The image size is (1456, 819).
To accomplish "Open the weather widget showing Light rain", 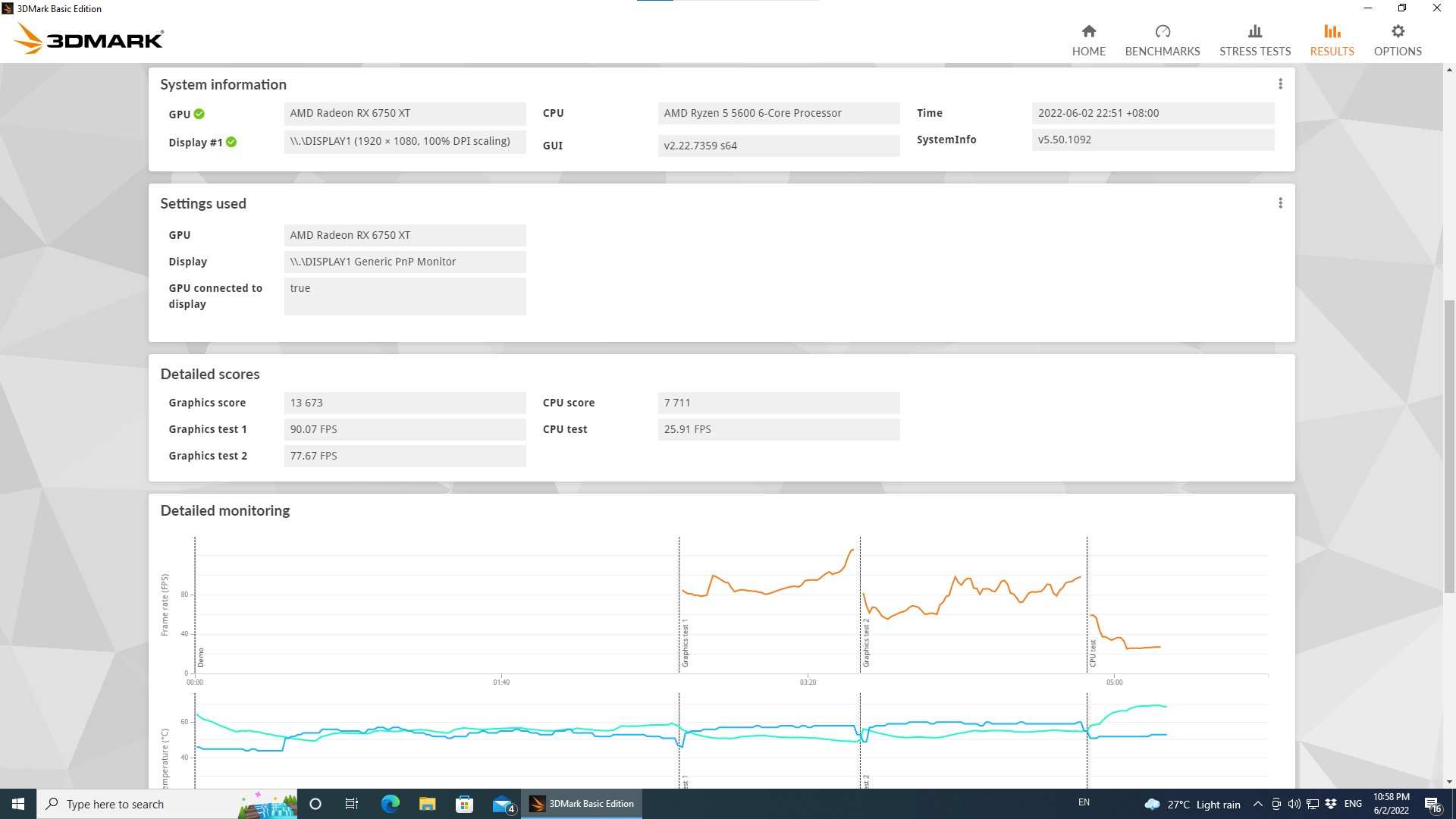I will tap(1192, 805).
